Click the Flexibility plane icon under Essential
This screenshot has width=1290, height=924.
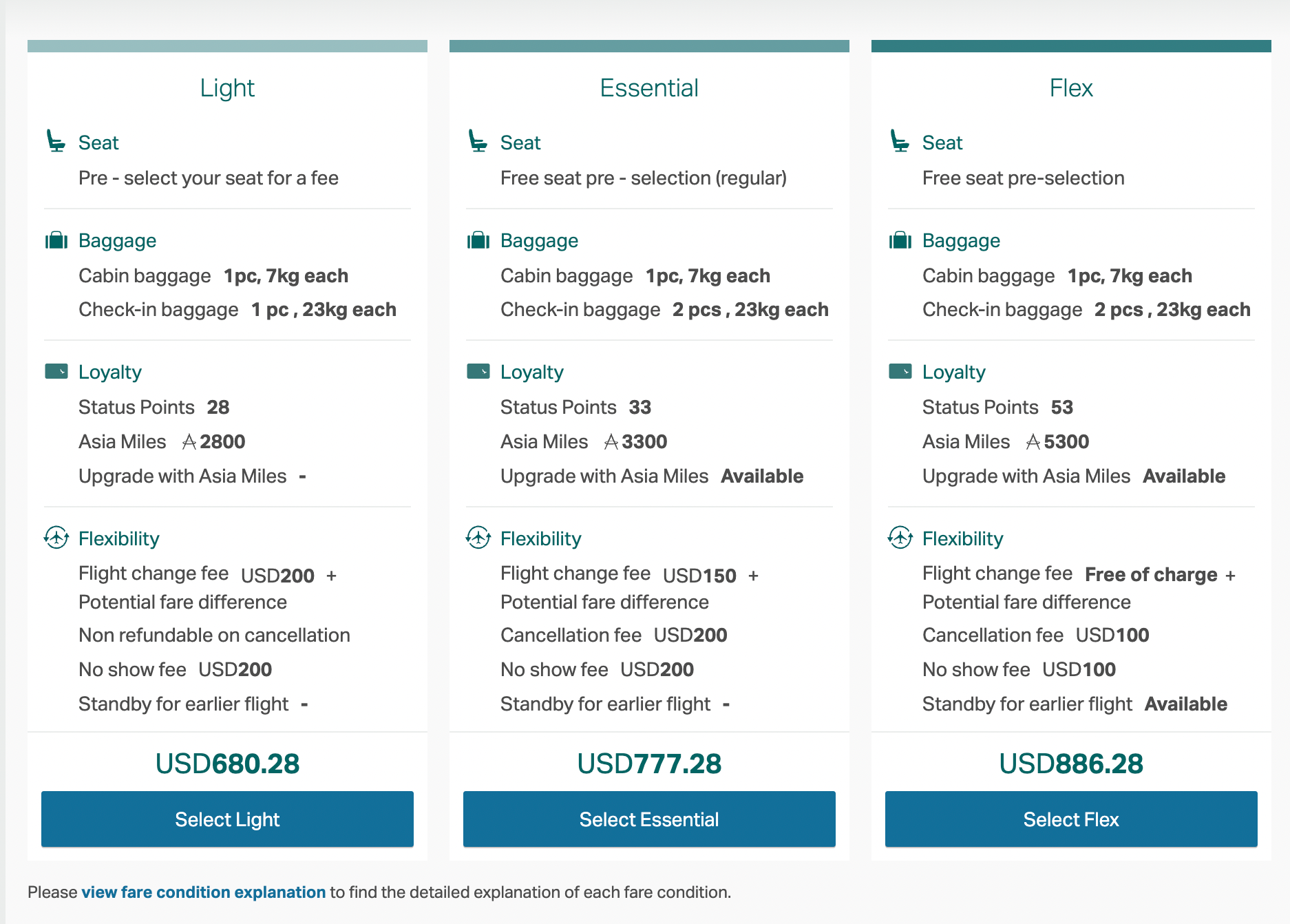click(479, 538)
